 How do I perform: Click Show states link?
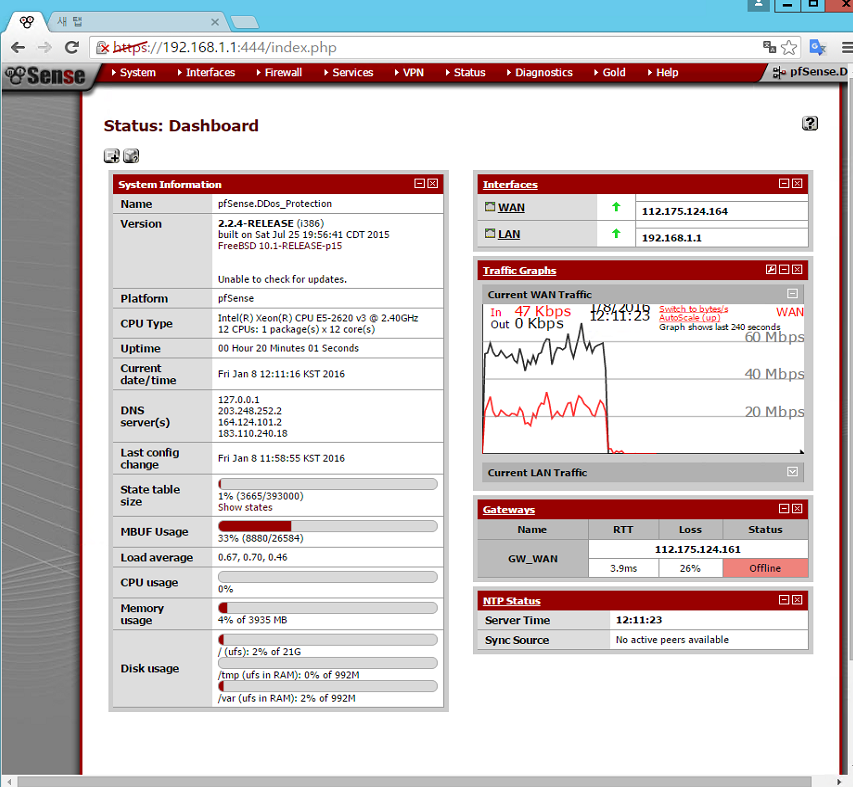pos(245,507)
